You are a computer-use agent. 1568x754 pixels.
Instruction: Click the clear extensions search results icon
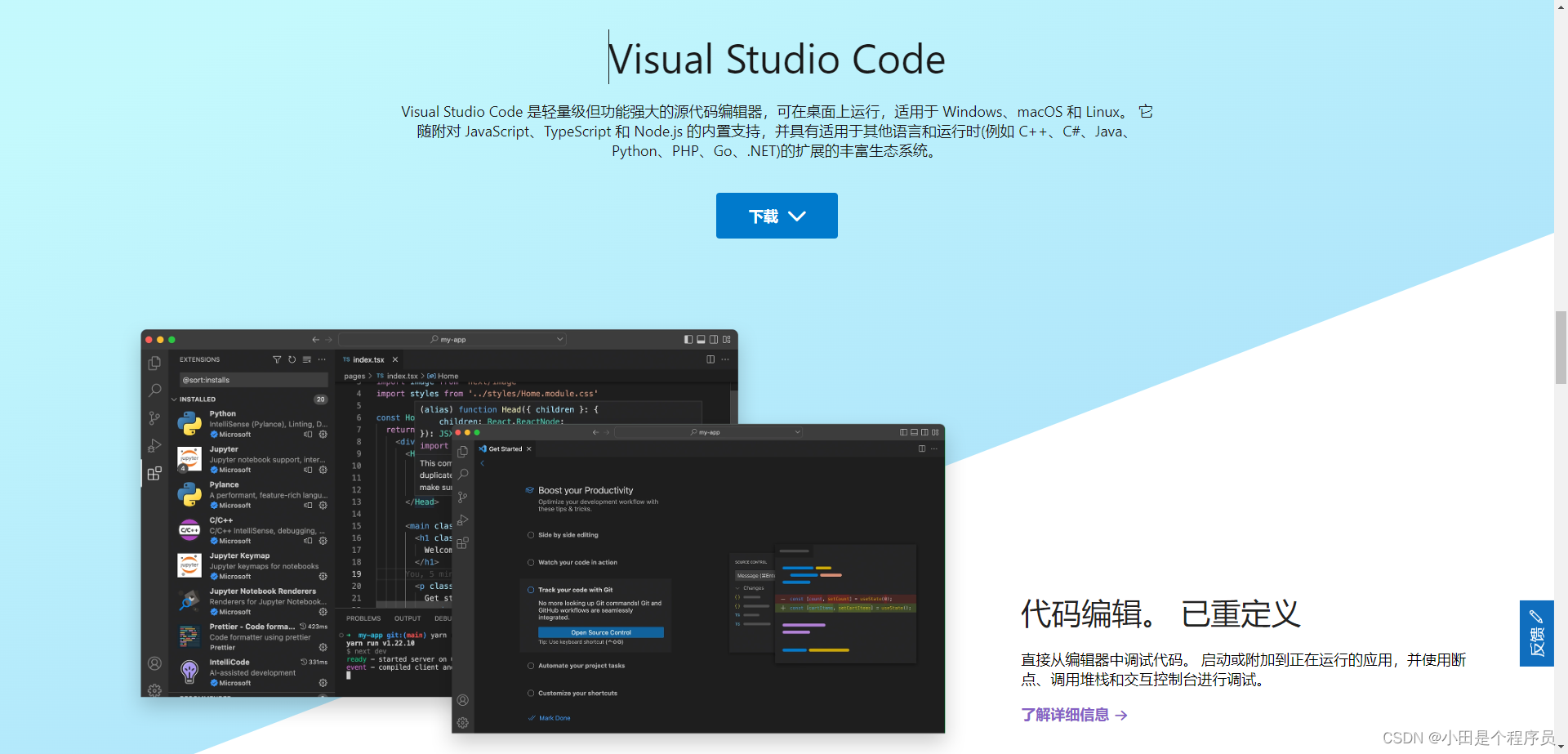306,359
